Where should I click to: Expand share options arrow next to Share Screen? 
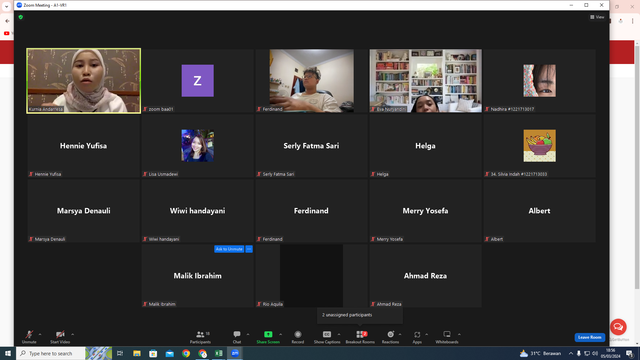click(x=280, y=334)
